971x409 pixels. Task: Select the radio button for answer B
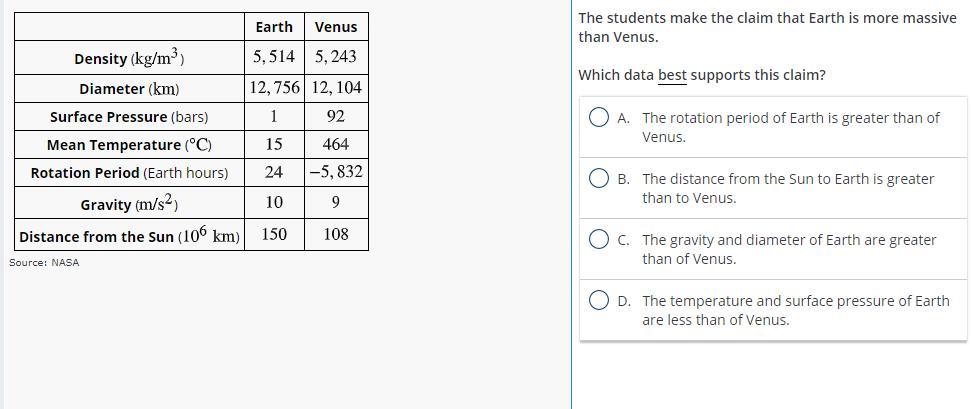click(599, 179)
